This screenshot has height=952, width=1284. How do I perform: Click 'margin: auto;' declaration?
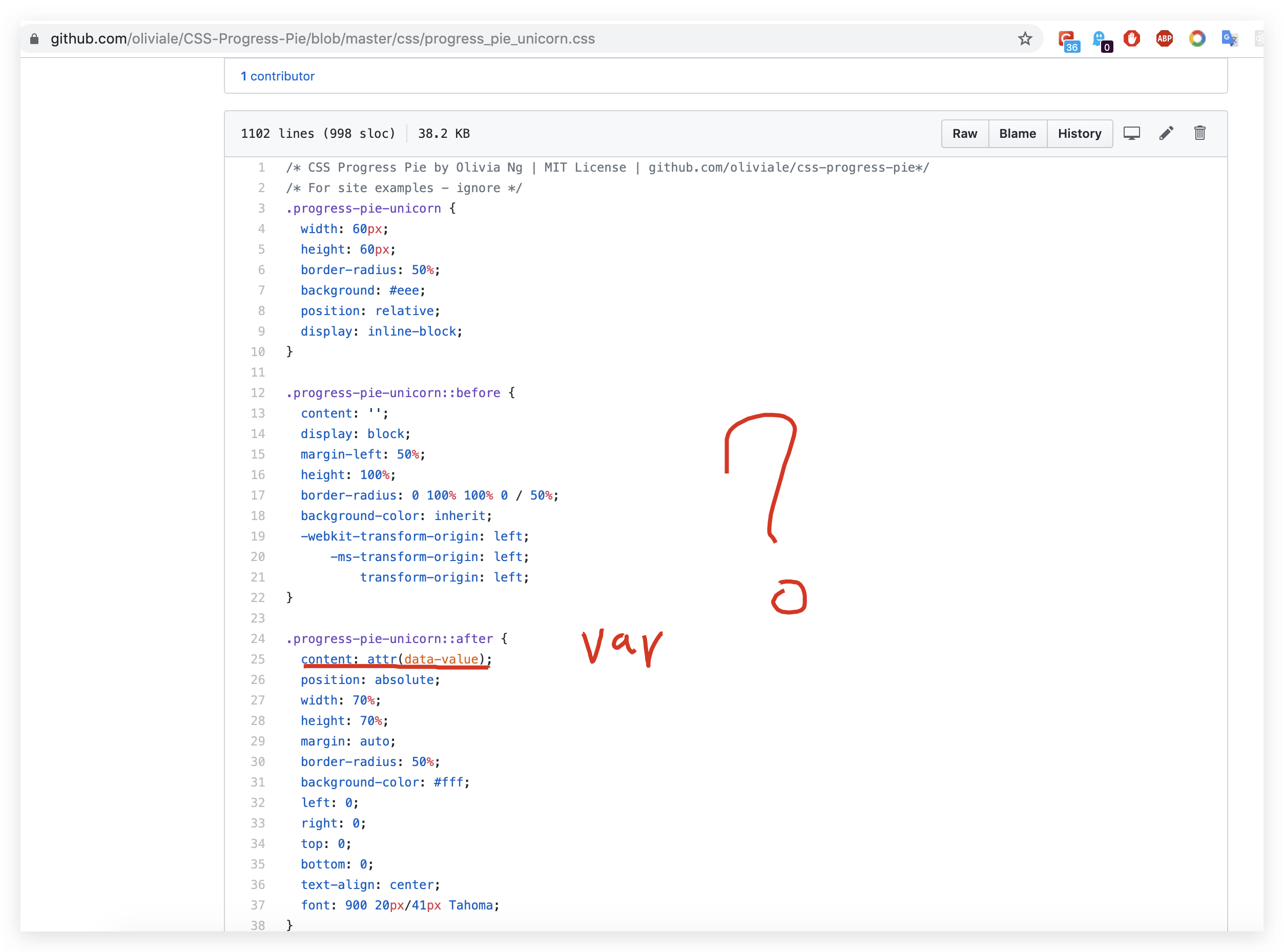coord(348,741)
